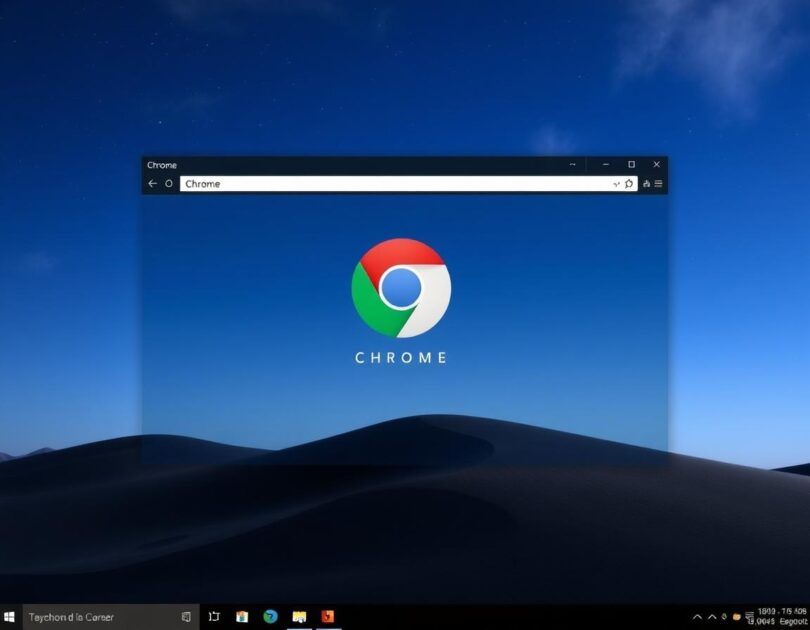The width and height of the screenshot is (810, 630).
Task: Click the small icon left of the pin
Action: [x=616, y=184]
